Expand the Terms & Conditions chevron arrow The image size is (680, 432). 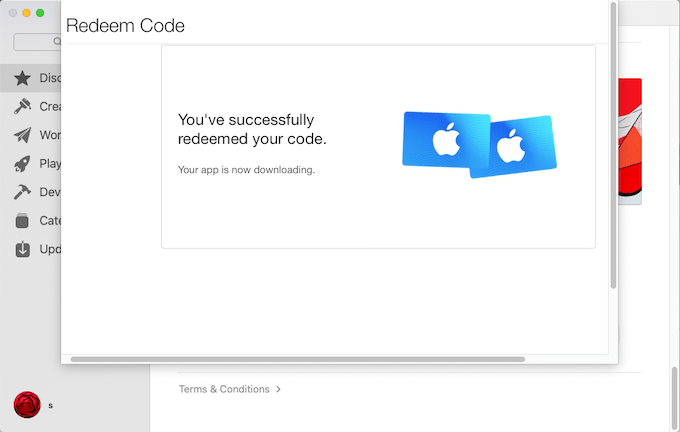[278, 389]
